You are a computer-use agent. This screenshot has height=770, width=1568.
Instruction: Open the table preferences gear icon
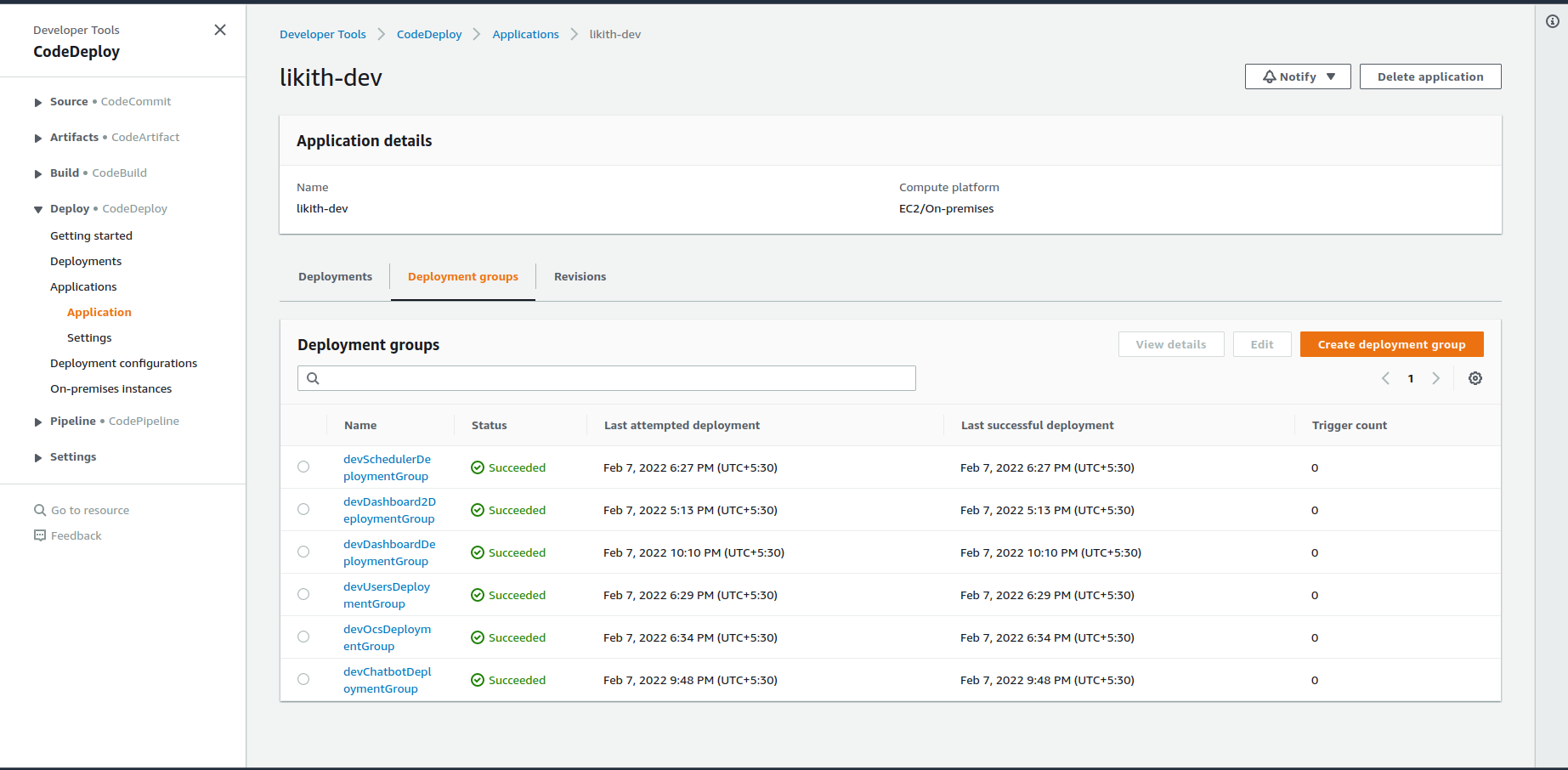(x=1475, y=377)
